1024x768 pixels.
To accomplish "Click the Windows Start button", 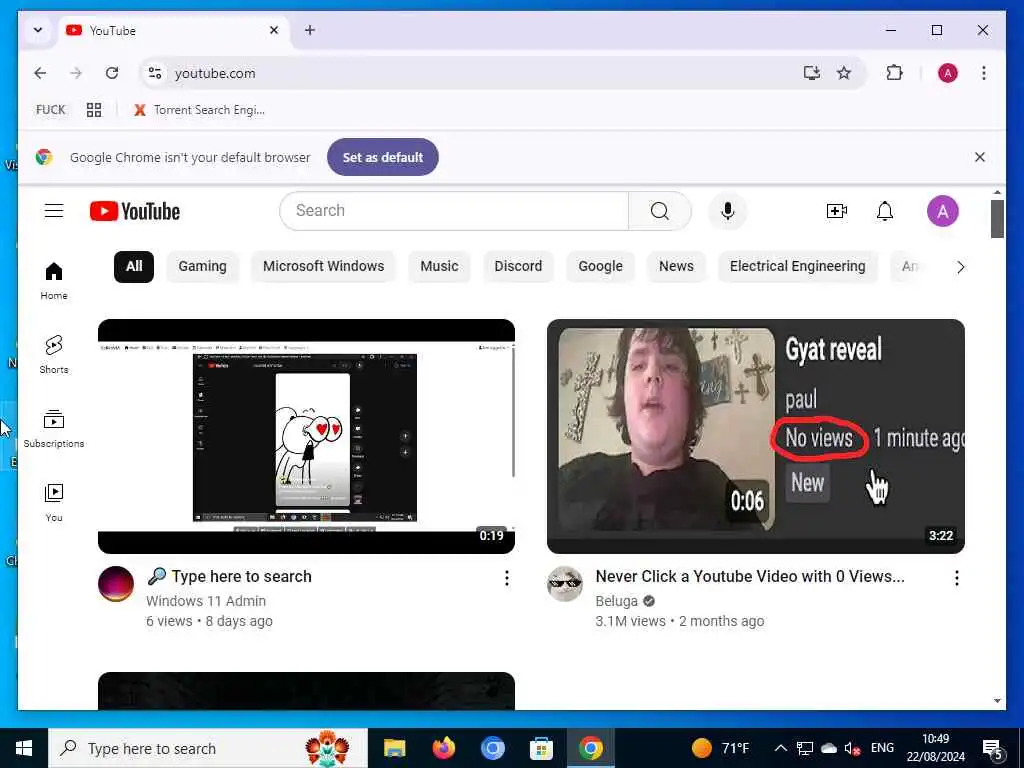I will [24, 748].
